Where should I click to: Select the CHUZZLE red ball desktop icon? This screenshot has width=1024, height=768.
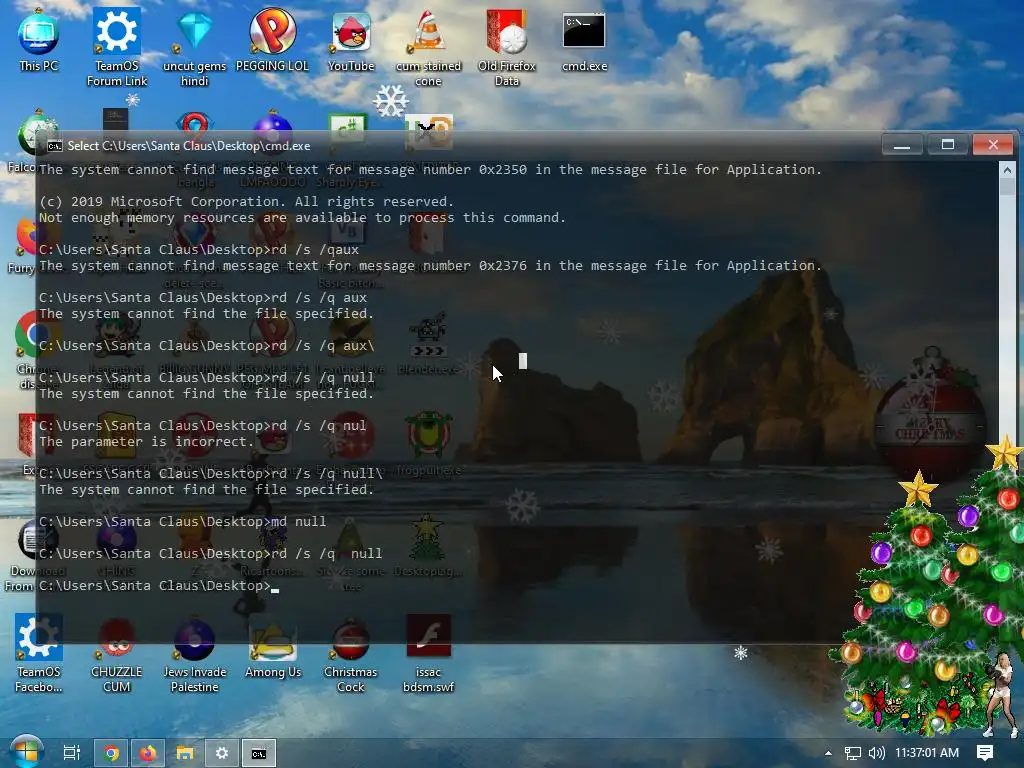point(117,653)
